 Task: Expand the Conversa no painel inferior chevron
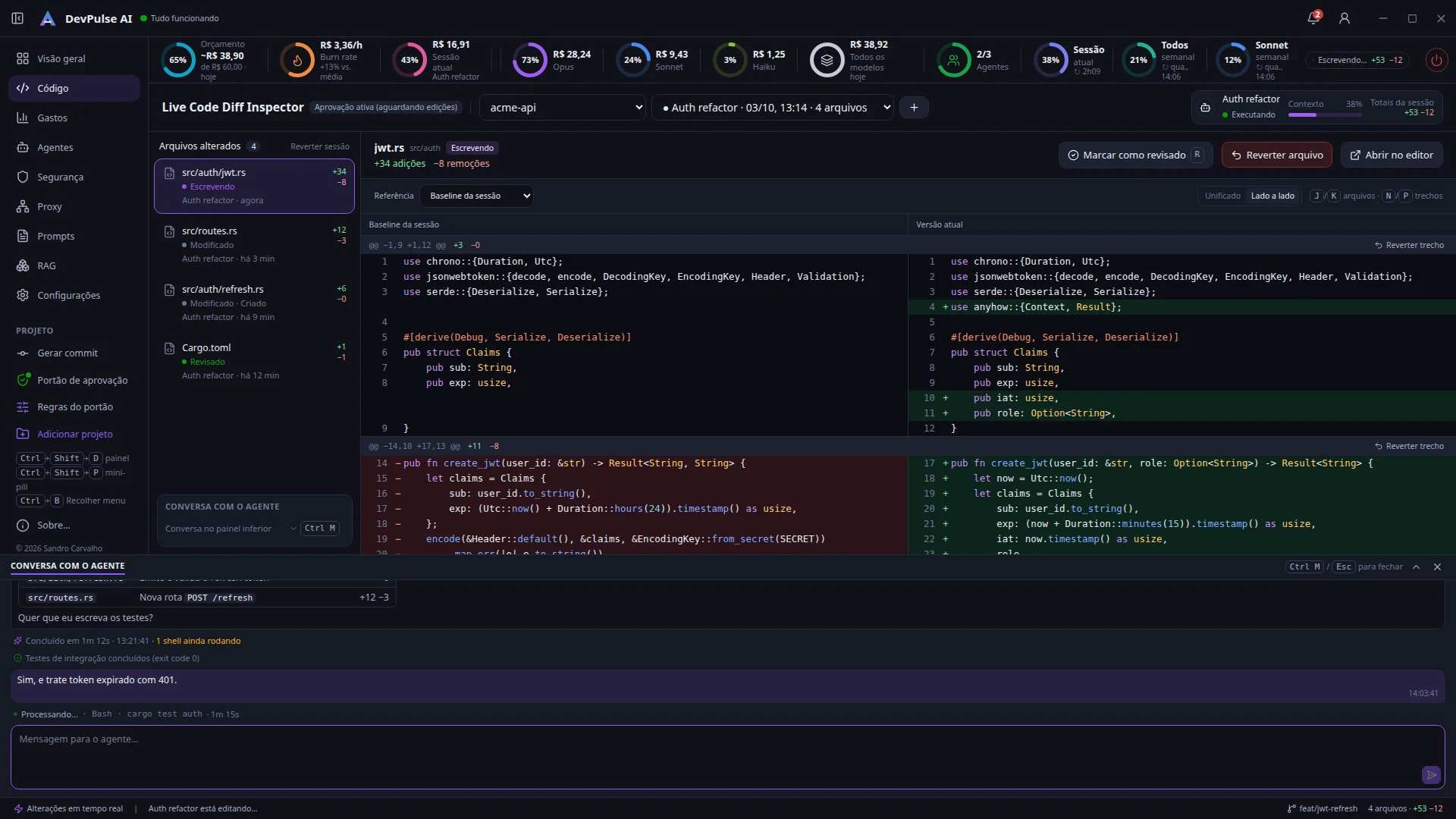[293, 529]
